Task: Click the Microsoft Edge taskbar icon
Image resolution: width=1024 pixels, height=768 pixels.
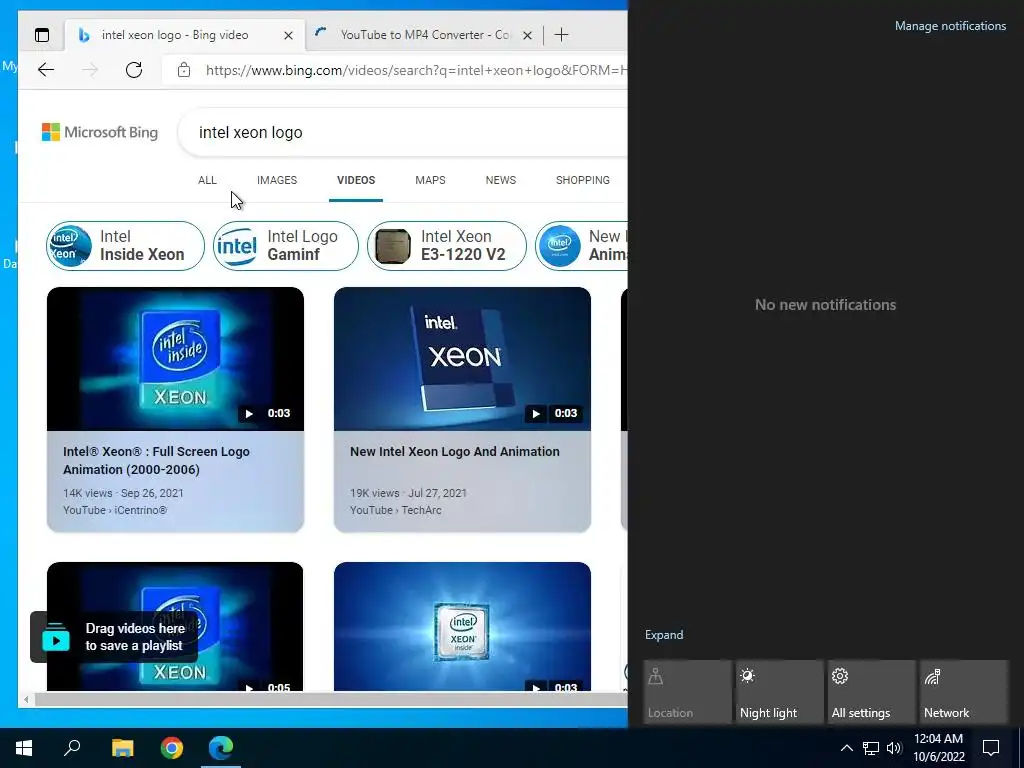Action: pyautogui.click(x=221, y=748)
